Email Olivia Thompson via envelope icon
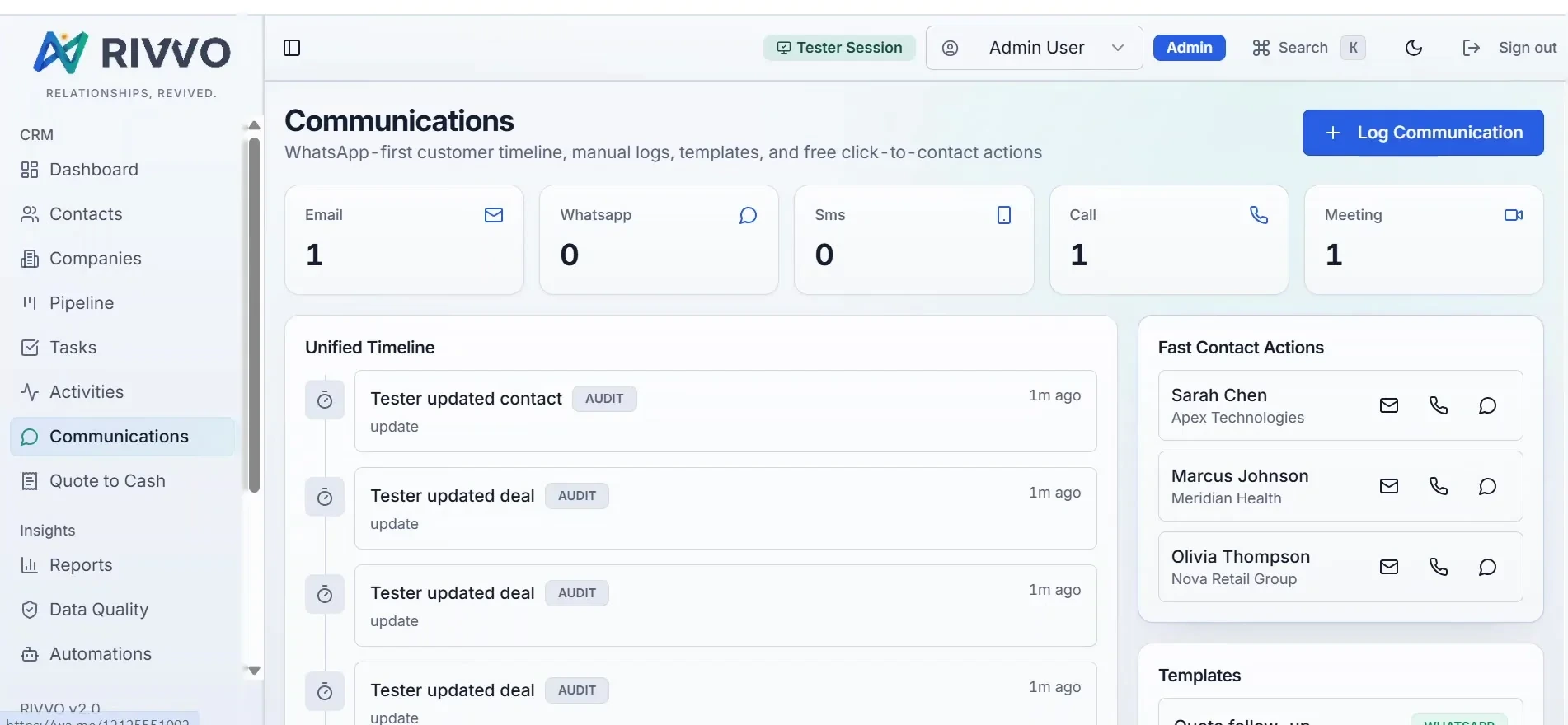The width and height of the screenshot is (1568, 725). click(1389, 567)
